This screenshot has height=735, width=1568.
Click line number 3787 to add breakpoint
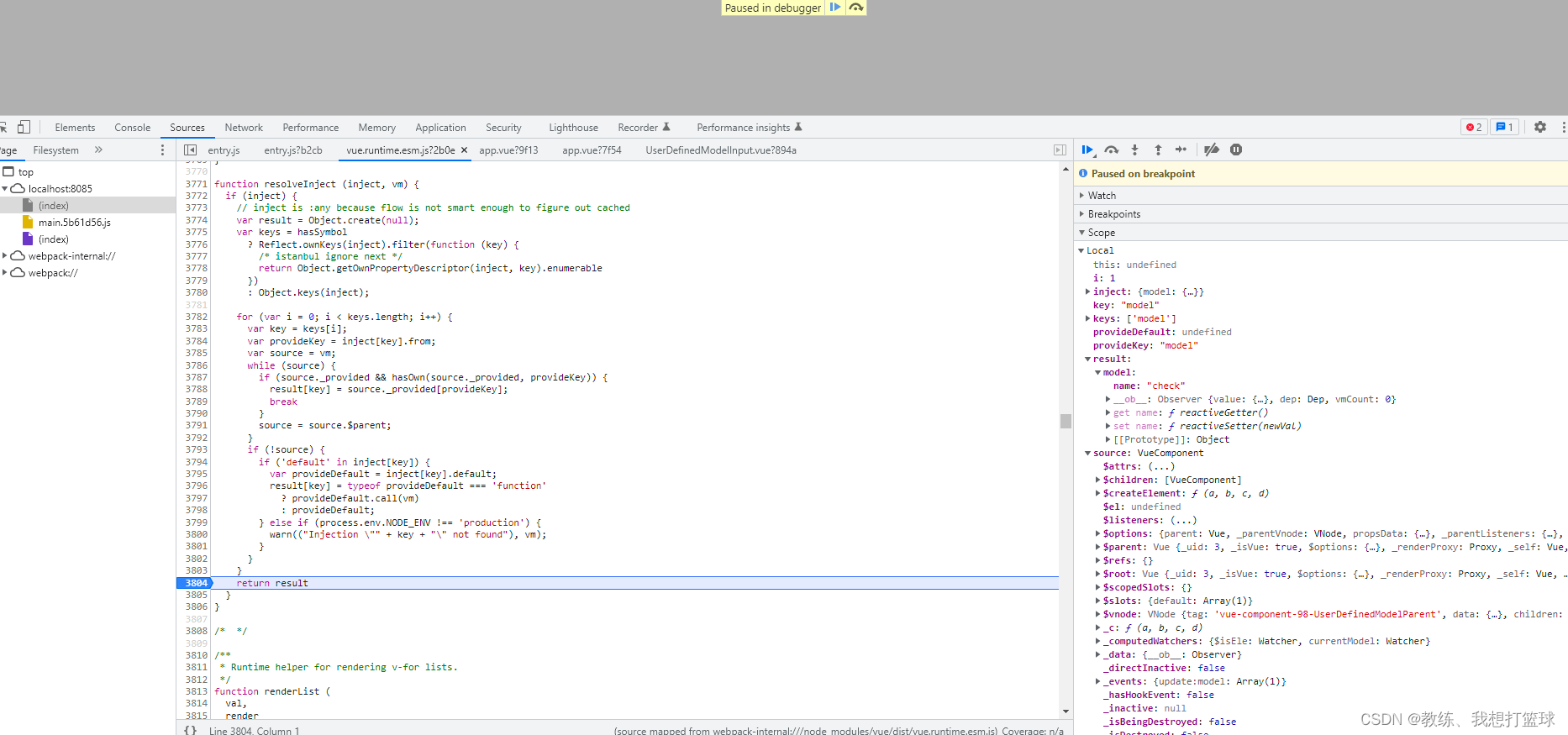tap(197, 378)
